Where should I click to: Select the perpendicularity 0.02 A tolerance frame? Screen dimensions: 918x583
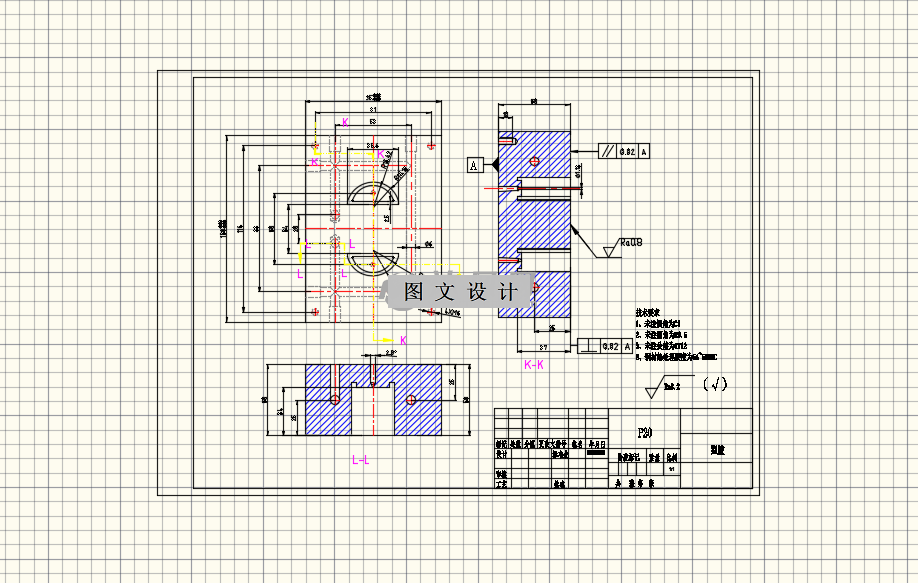(605, 347)
